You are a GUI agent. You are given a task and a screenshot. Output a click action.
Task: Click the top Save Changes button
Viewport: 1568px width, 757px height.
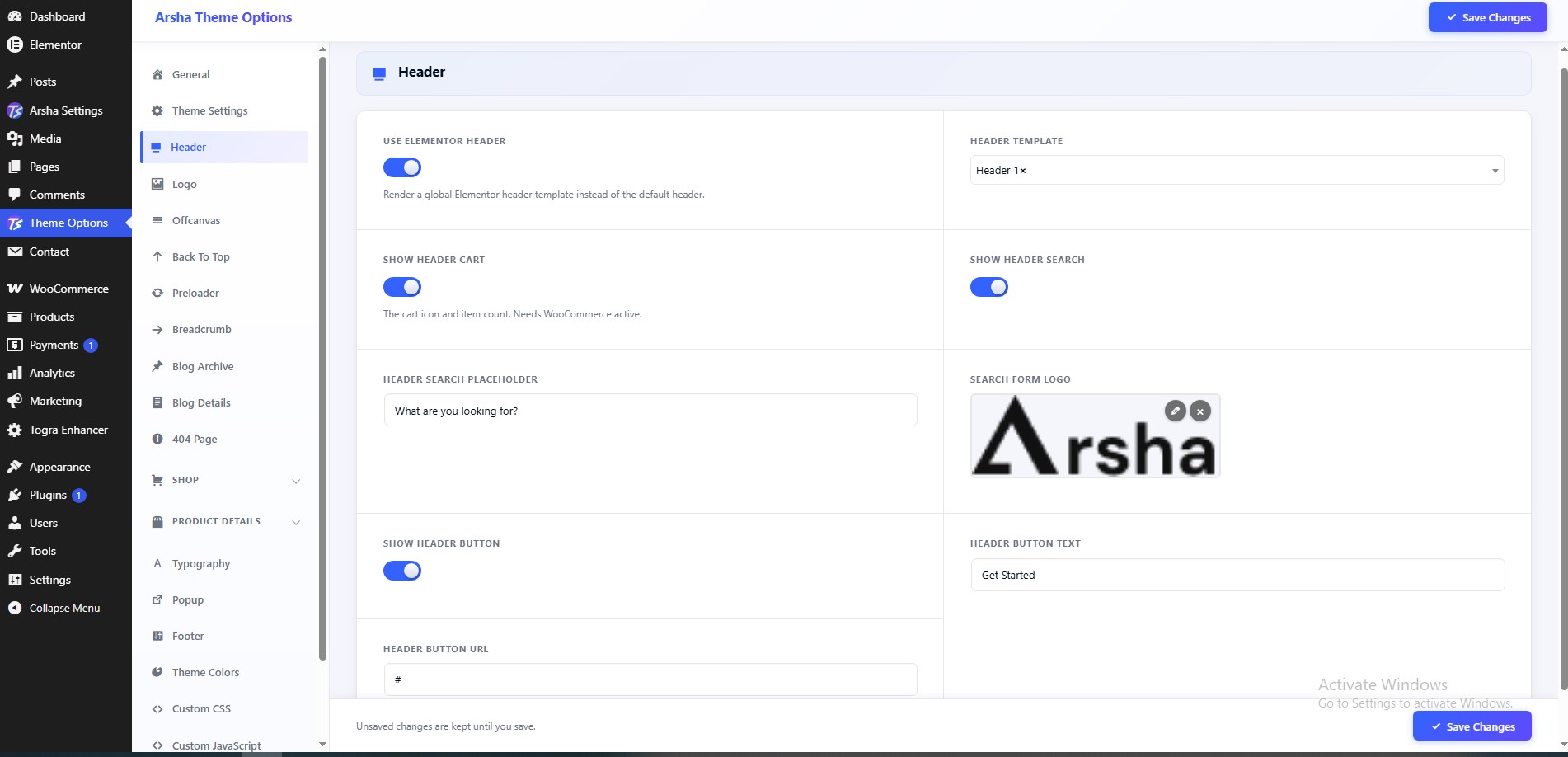(1487, 17)
